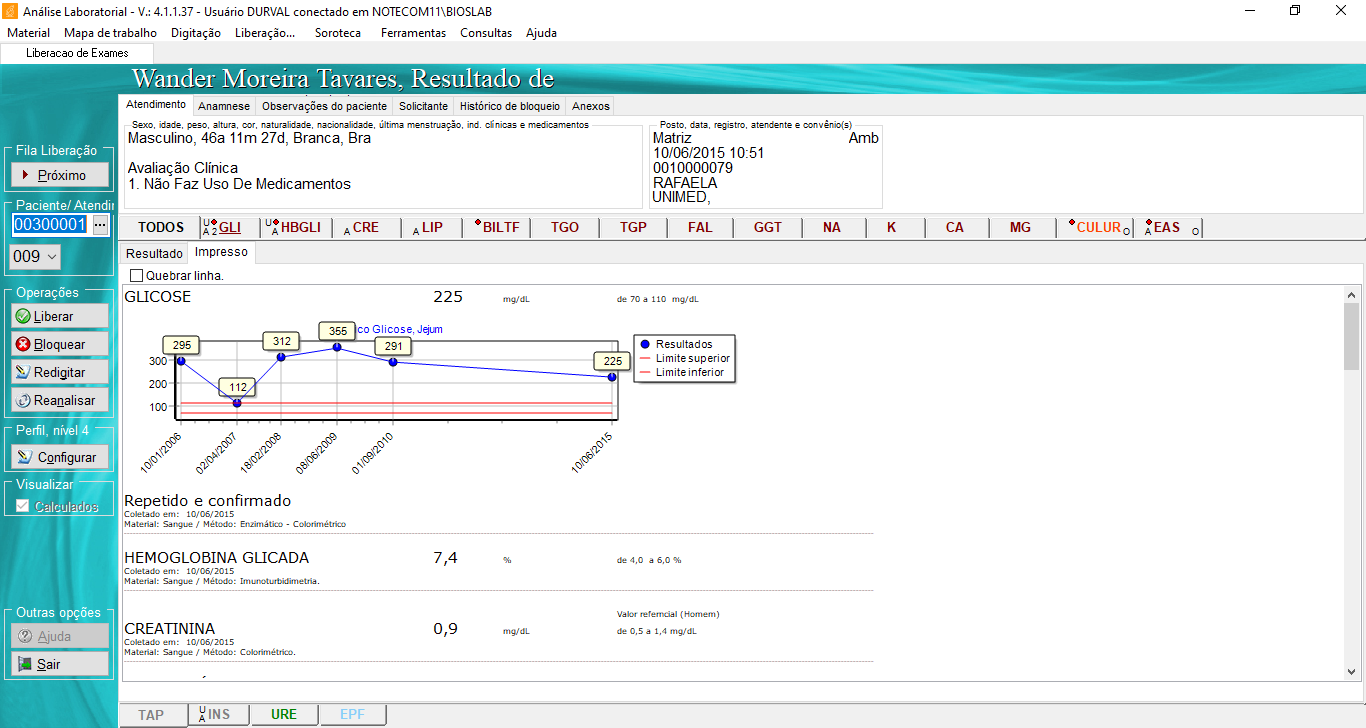The width and height of the screenshot is (1366, 728).
Task: Select the EAS exam tab
Action: [1167, 227]
